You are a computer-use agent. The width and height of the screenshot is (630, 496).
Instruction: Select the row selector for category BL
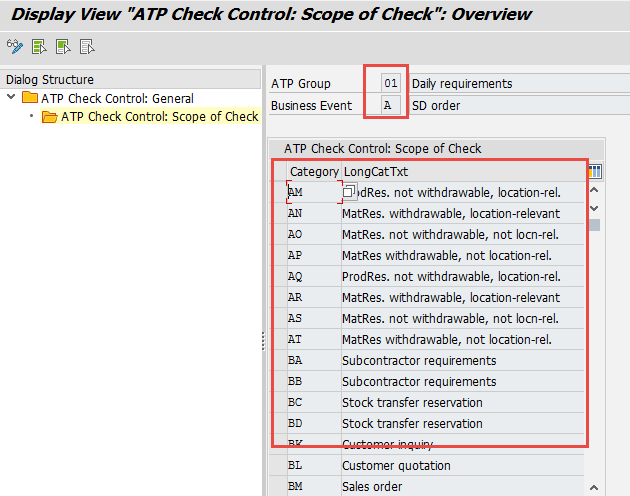(x=278, y=465)
